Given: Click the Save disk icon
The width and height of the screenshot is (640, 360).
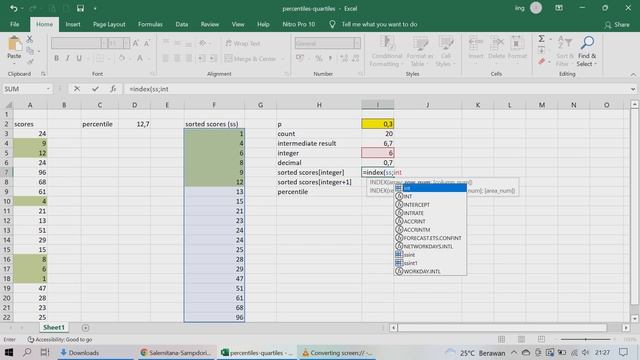Looking at the screenshot, I should pos(80,8).
